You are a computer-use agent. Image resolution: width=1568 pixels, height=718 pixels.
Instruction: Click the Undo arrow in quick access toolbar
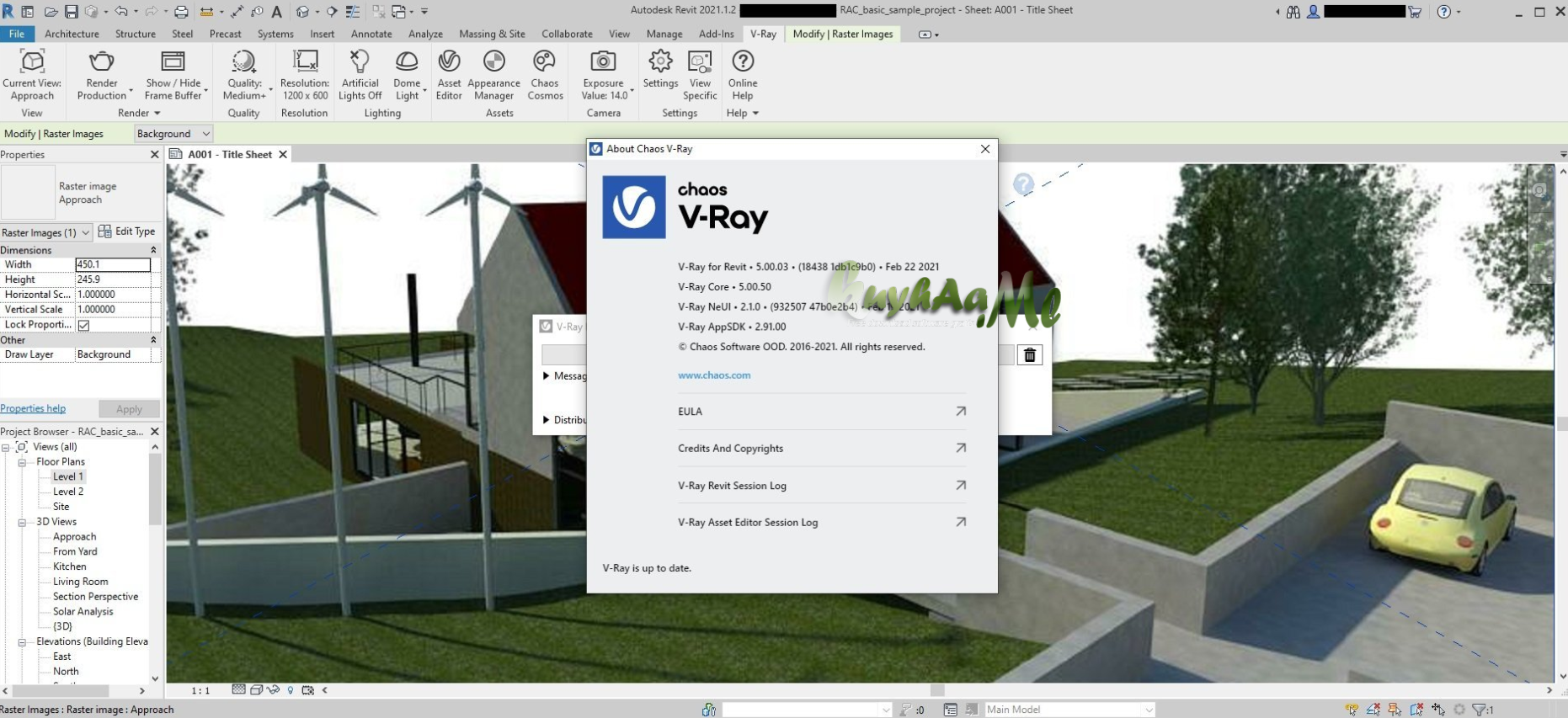tap(121, 12)
